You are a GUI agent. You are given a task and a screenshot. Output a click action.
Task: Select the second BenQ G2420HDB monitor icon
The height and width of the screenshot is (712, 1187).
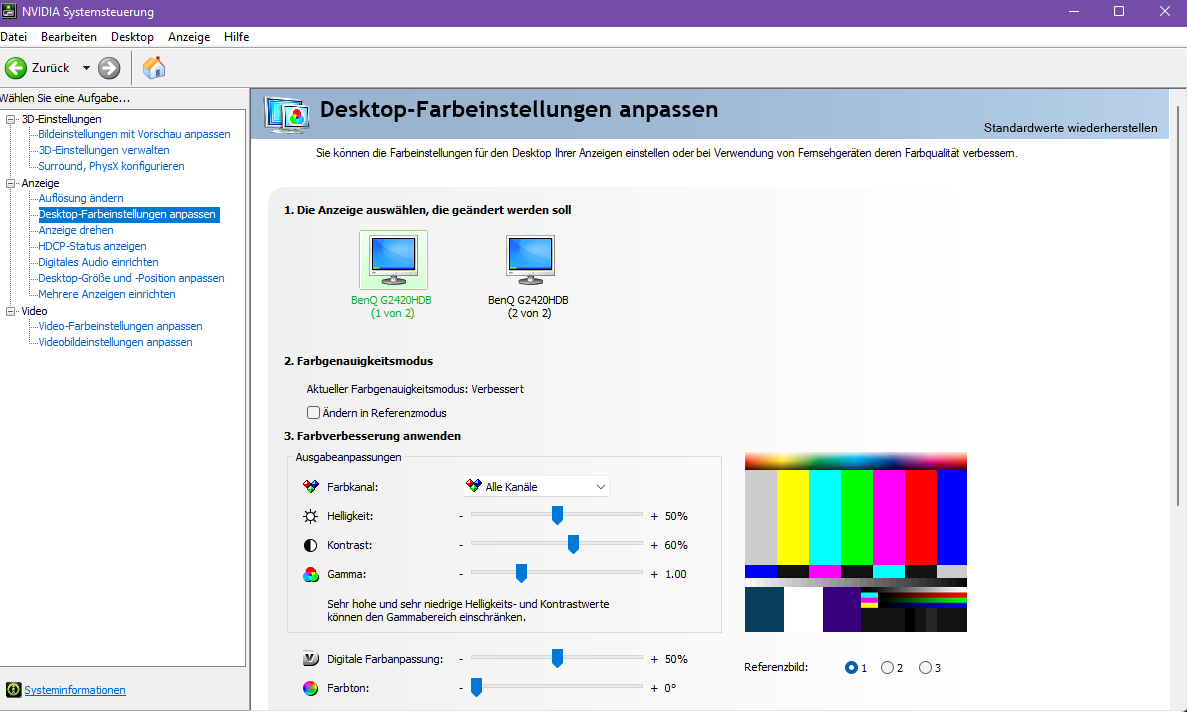530,260
